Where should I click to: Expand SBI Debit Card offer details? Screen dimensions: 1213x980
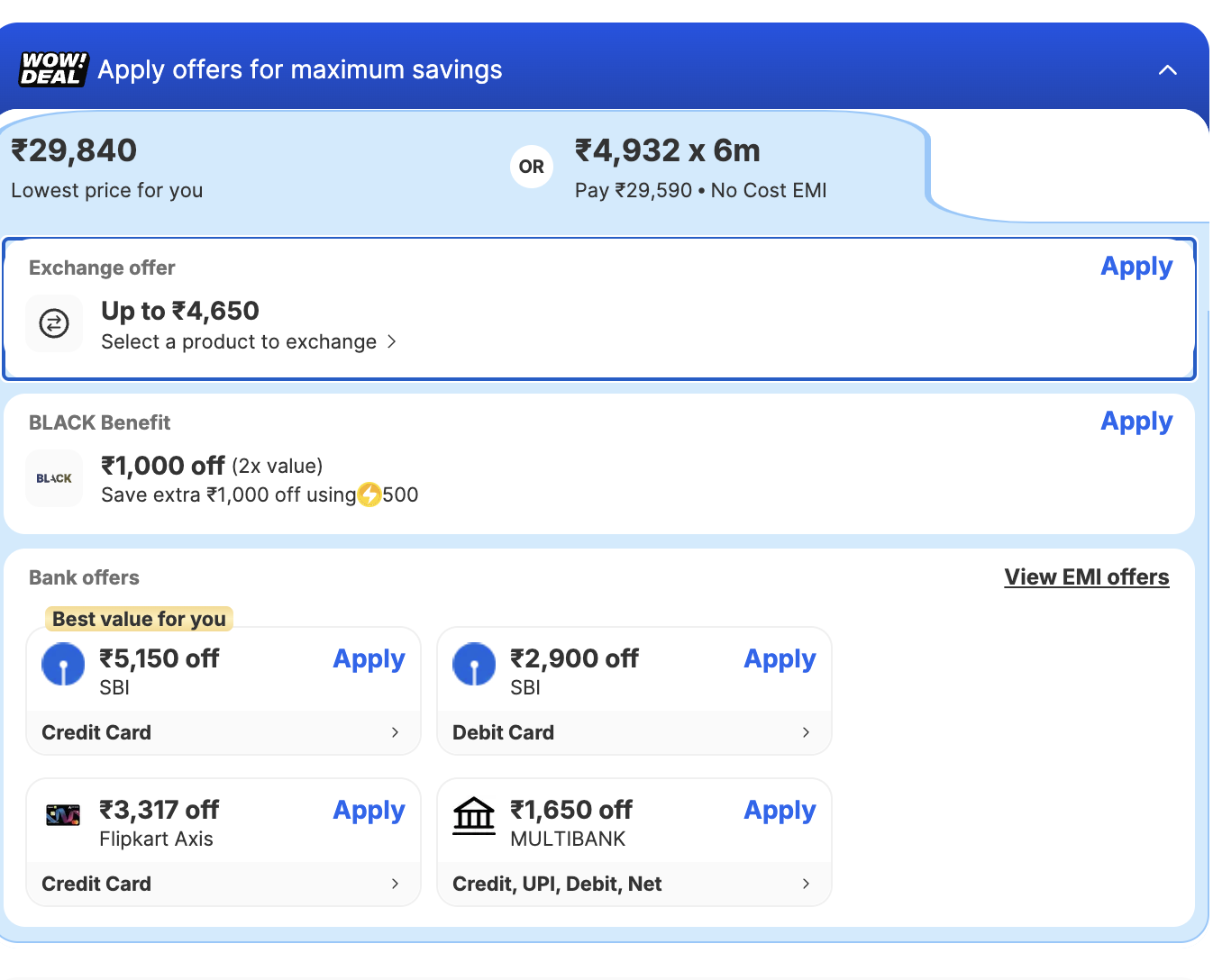coord(806,732)
